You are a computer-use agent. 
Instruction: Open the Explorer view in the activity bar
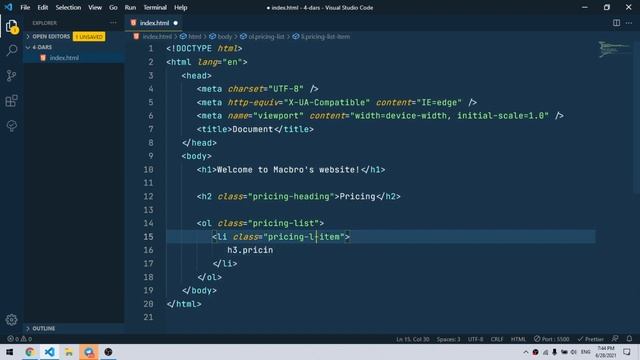click(x=12, y=26)
